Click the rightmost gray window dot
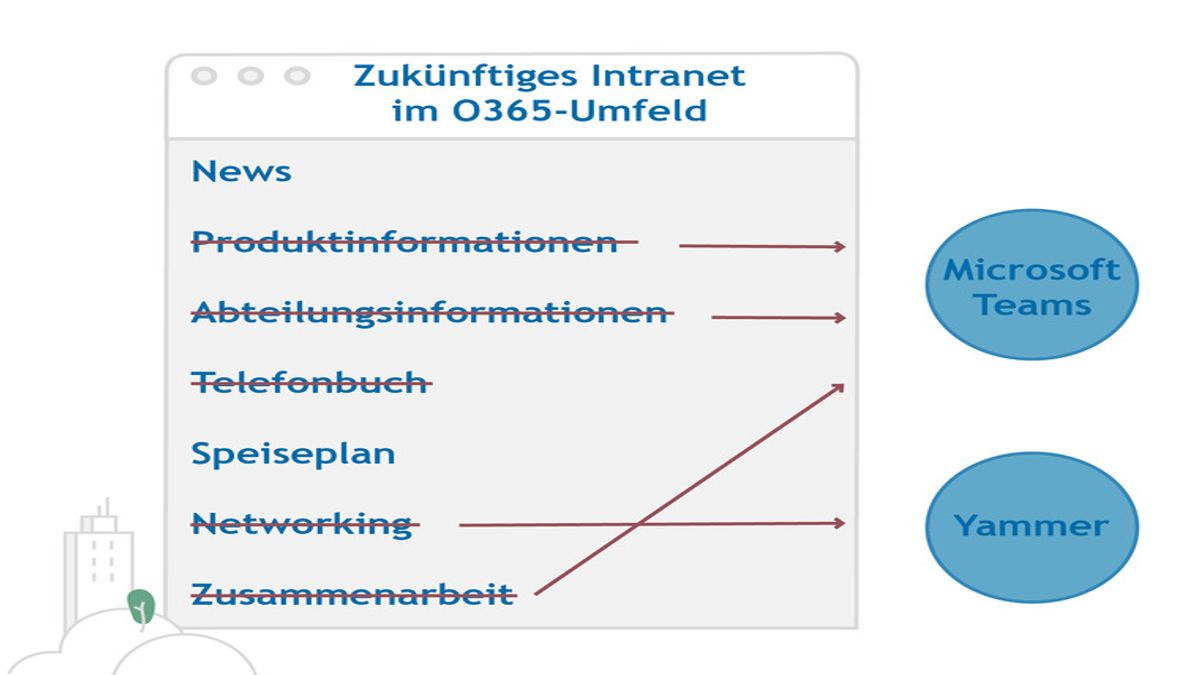The height and width of the screenshot is (675, 1200). coord(296,76)
